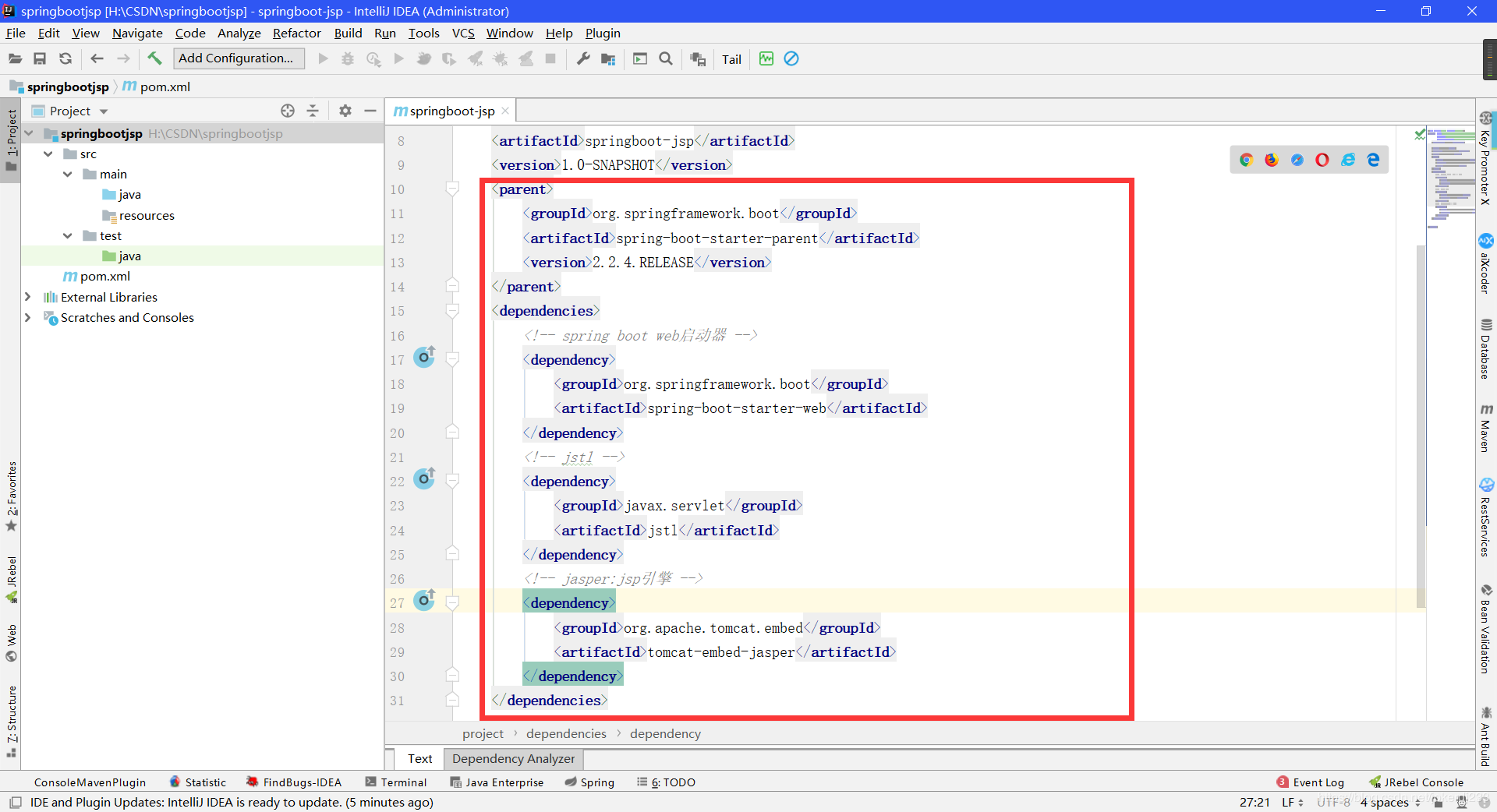Open in Edge browser icon
The height and width of the screenshot is (812, 1497).
pyautogui.click(x=1373, y=160)
